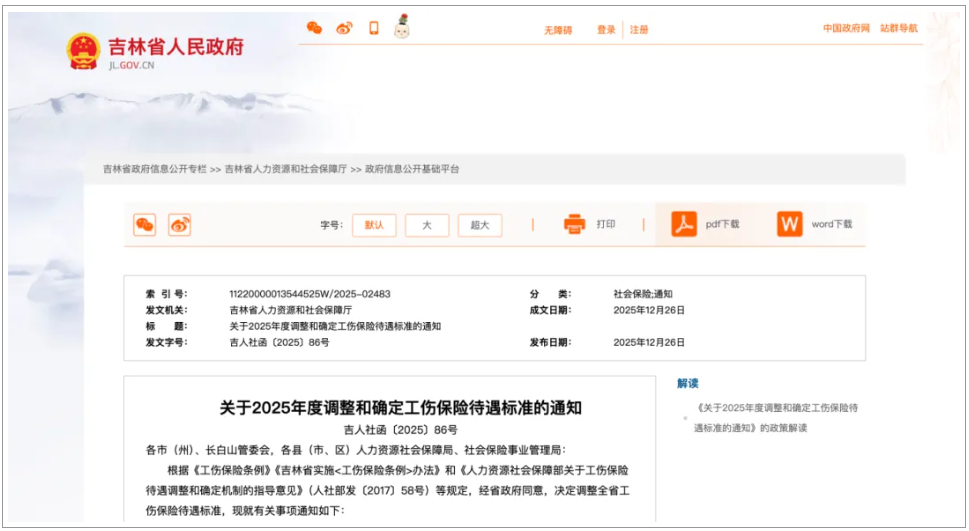
Task: Click 注册 to register
Action: pos(639,30)
